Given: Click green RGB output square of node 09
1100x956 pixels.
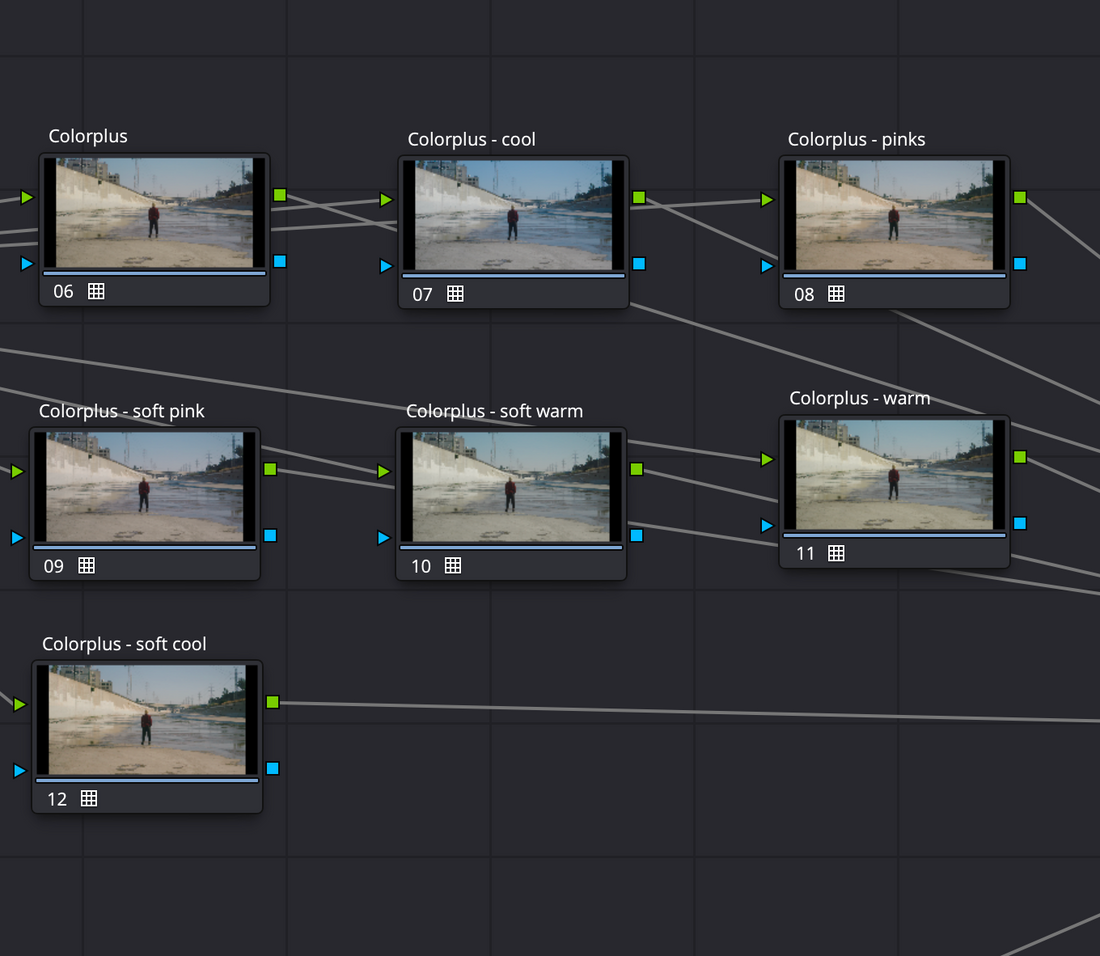Looking at the screenshot, I should click(x=270, y=469).
